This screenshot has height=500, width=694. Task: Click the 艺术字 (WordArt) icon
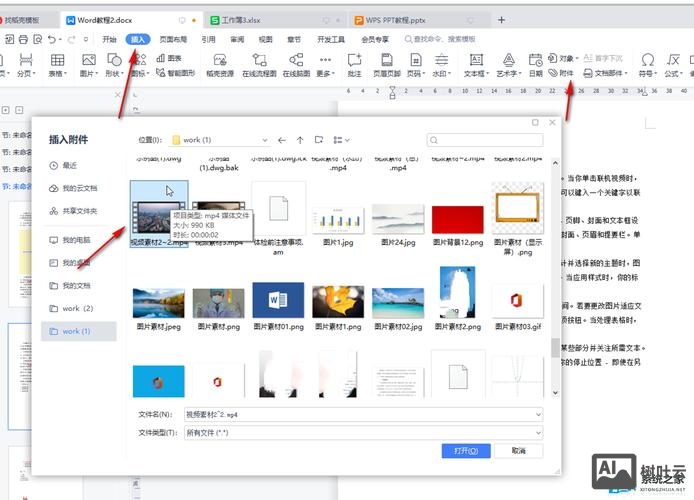(x=508, y=65)
